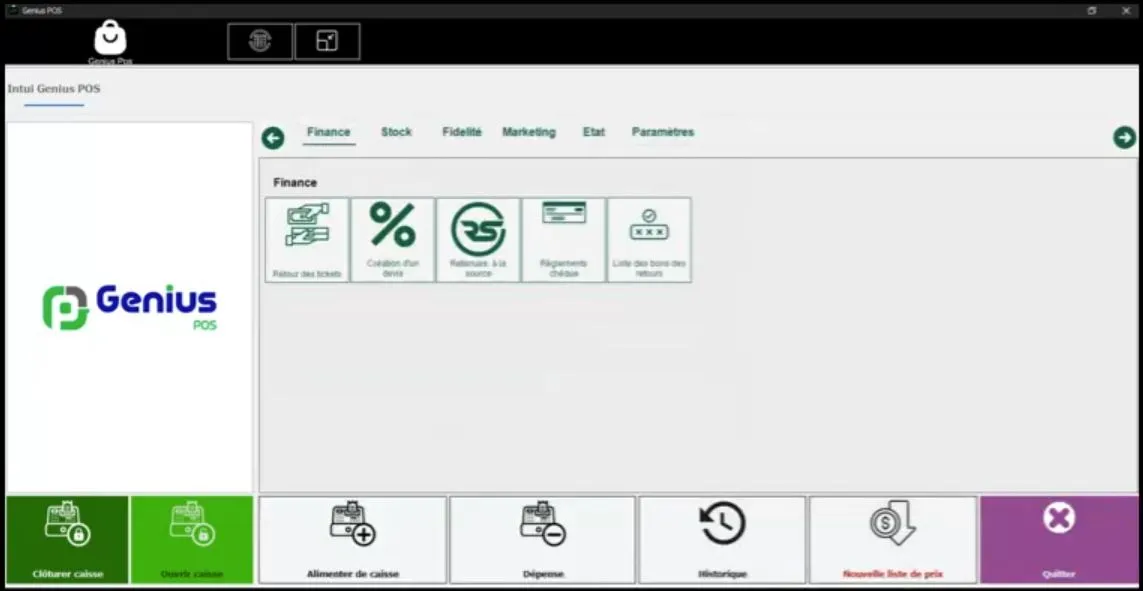Screen dimensions: 1143x591
Task: Open Liste des bons des retours tile
Action: point(649,240)
